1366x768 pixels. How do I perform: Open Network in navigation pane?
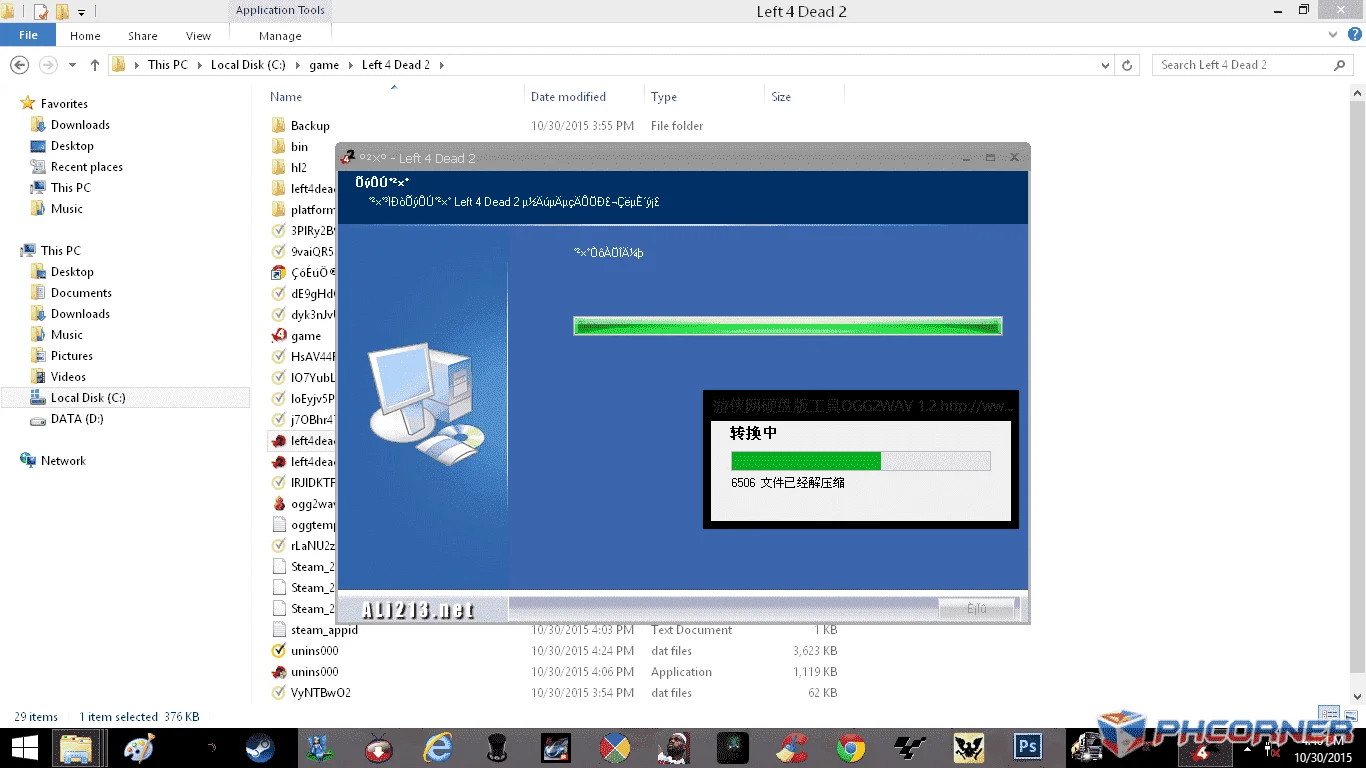pos(63,461)
